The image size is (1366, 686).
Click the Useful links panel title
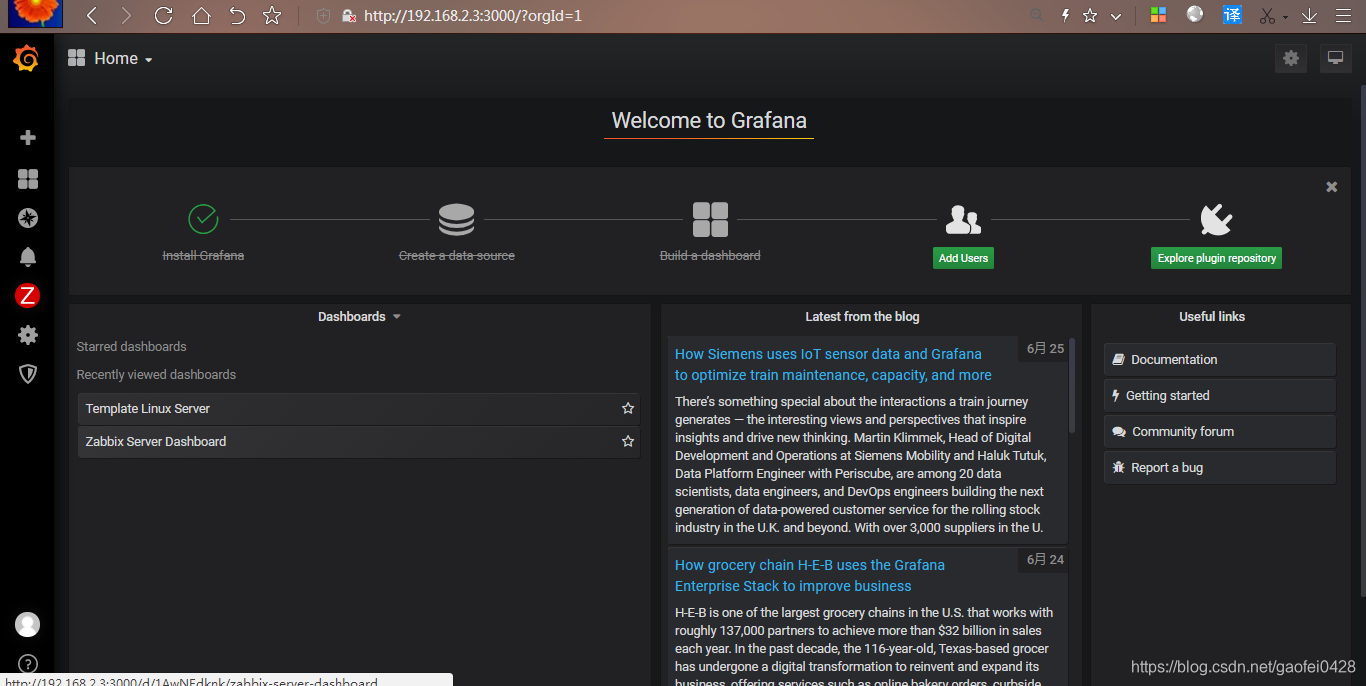[1212, 316]
